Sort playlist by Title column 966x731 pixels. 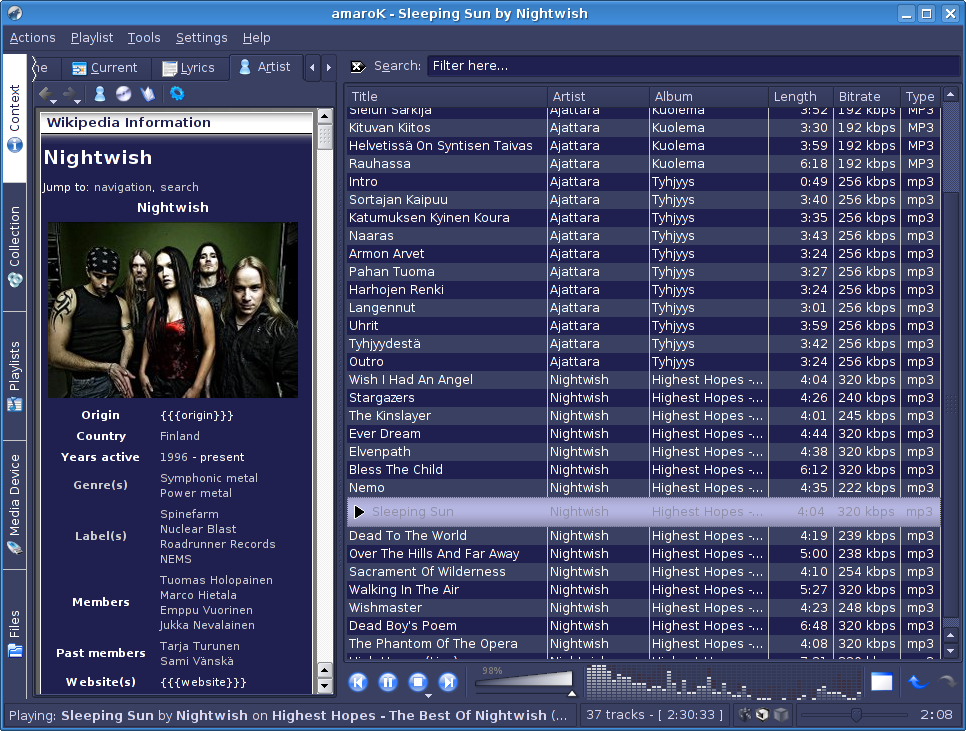(447, 97)
